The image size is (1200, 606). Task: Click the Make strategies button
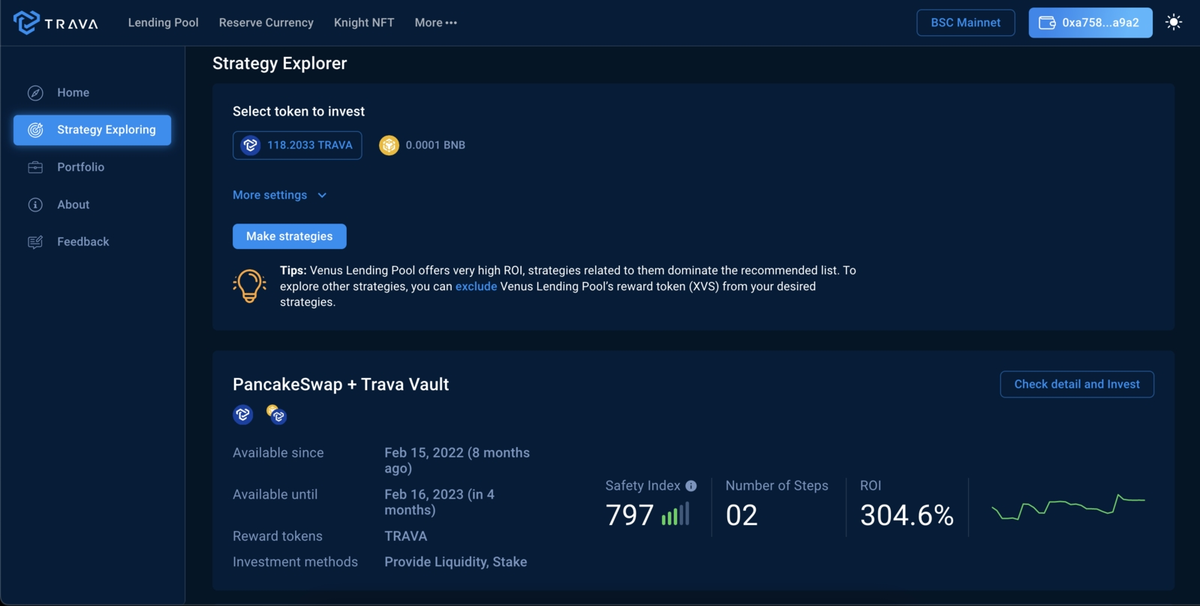coord(289,236)
